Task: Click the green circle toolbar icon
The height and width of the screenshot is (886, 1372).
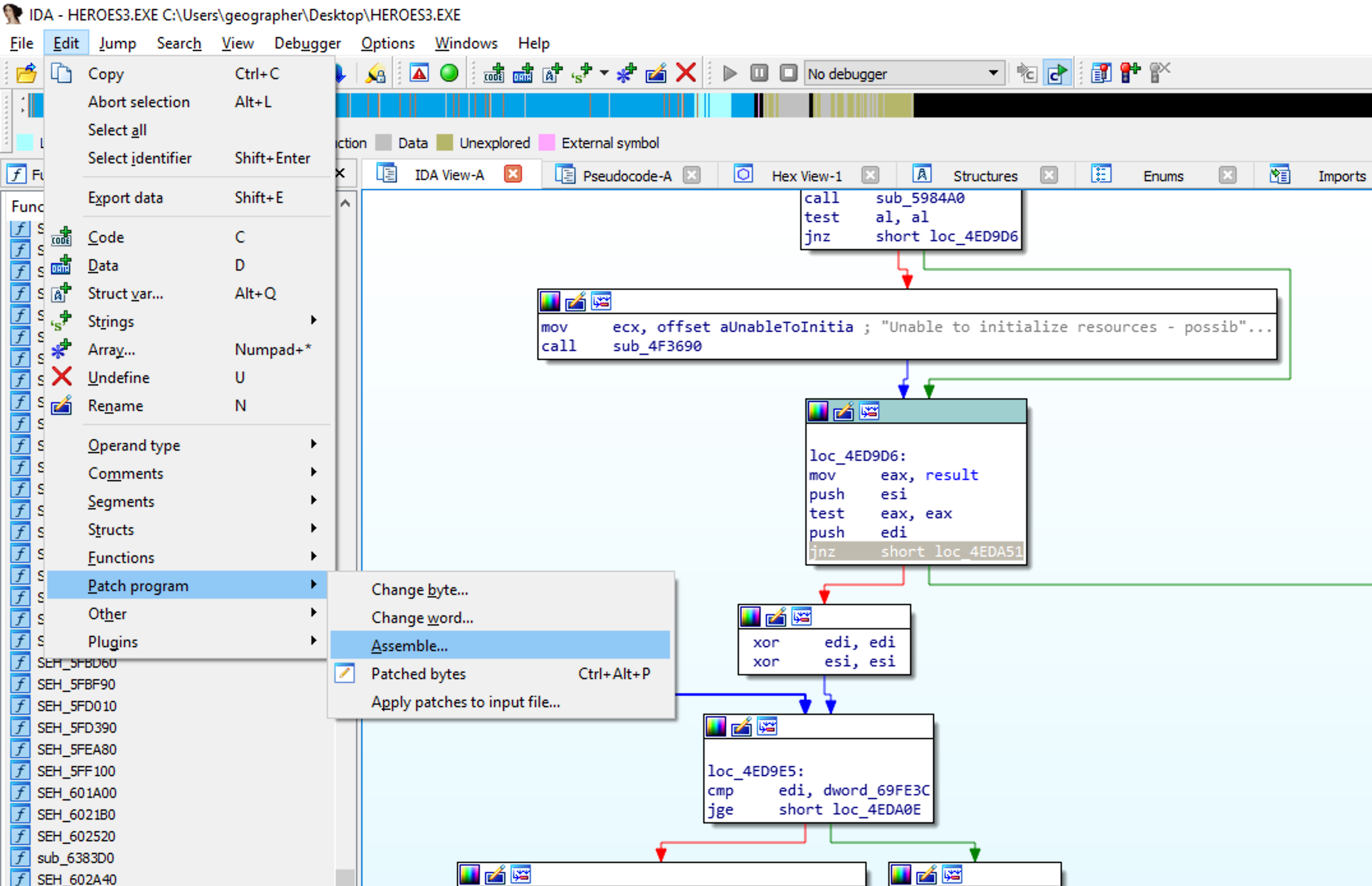Action: 449,73
